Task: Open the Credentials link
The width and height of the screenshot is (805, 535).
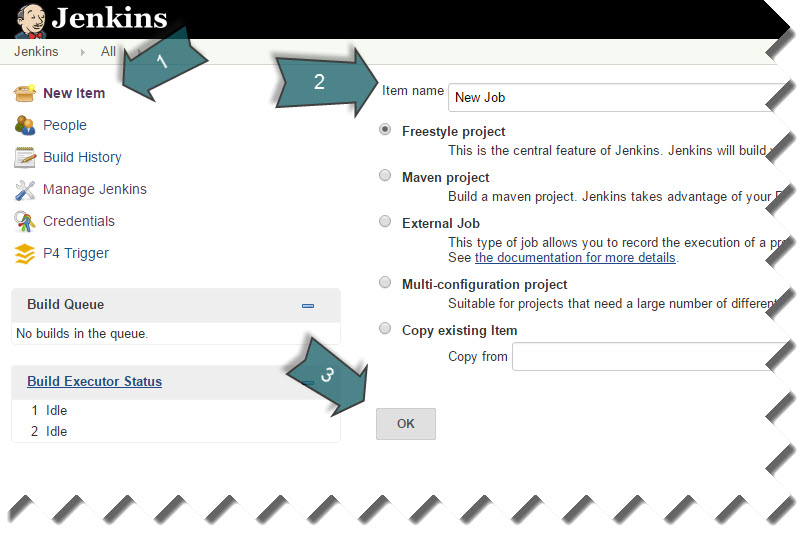Action: pos(79,221)
